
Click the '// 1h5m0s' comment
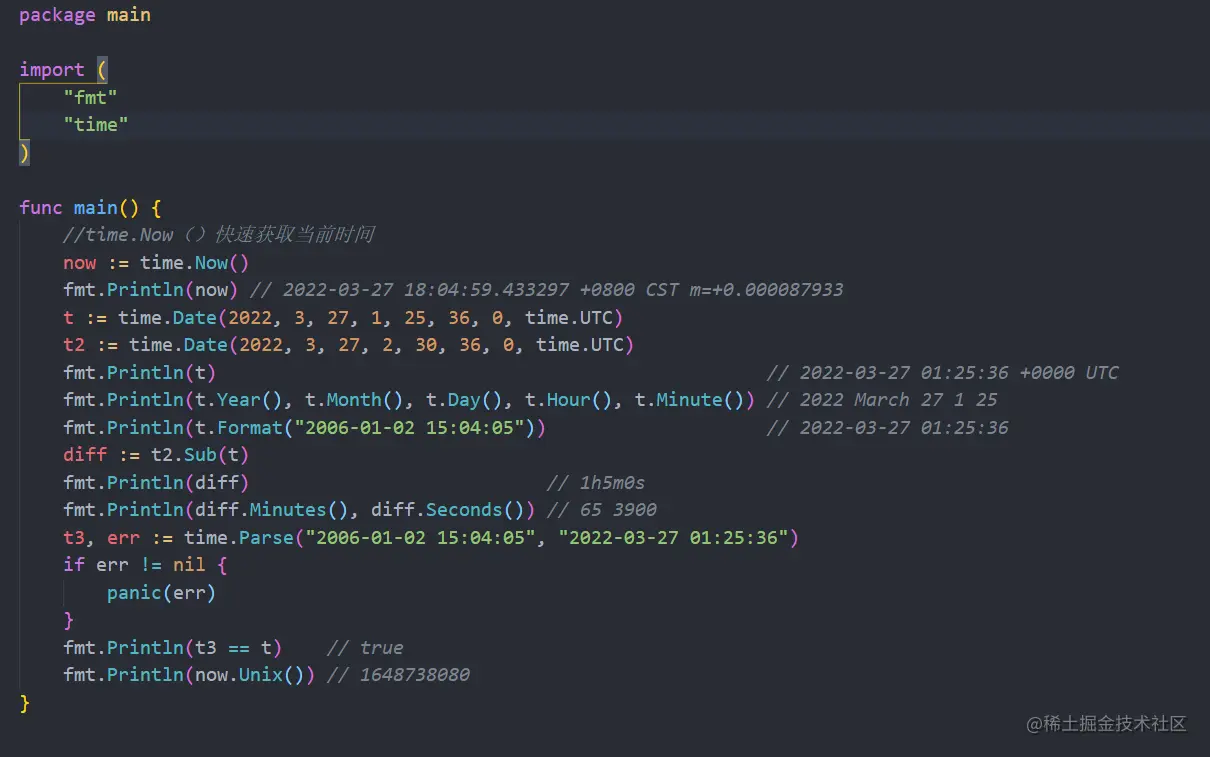pyautogui.click(x=596, y=482)
